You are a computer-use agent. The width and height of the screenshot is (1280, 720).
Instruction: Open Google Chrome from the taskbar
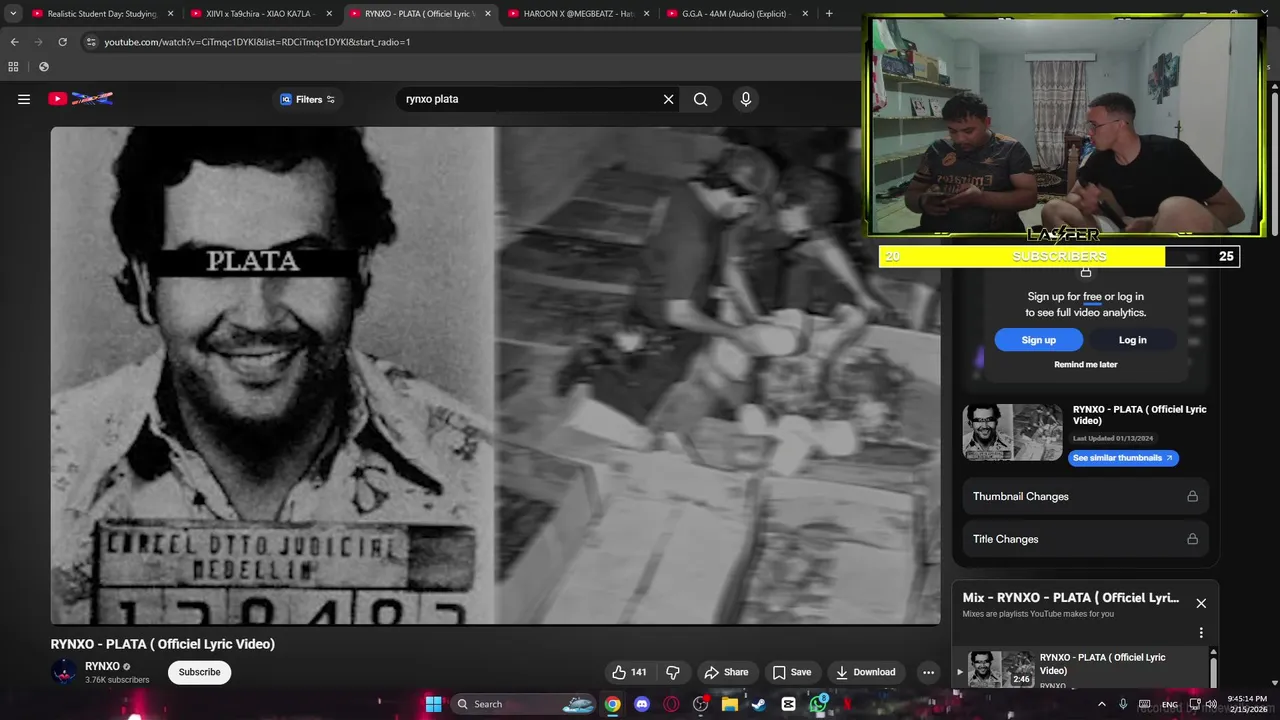(612, 704)
